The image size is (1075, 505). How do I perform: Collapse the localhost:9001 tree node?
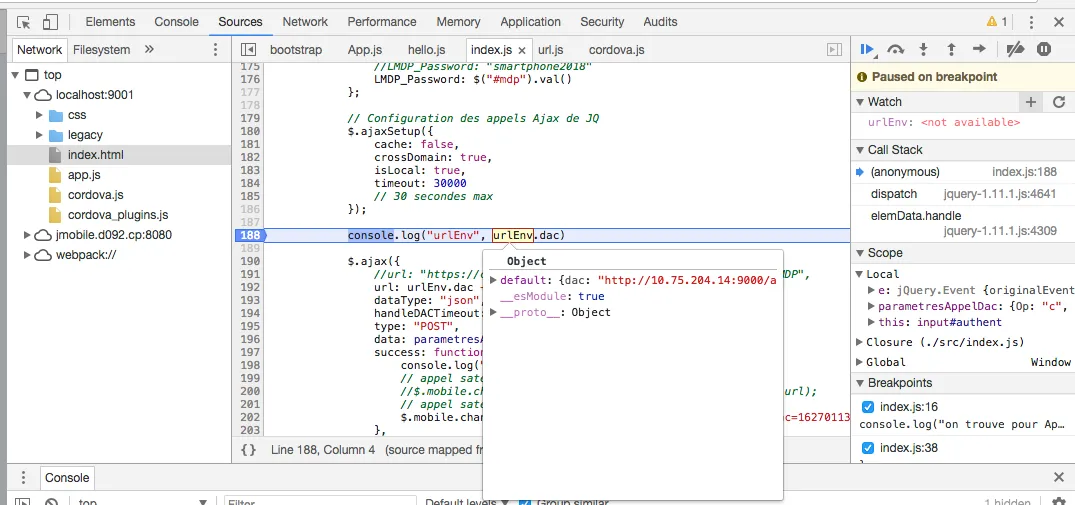(x=27, y=95)
